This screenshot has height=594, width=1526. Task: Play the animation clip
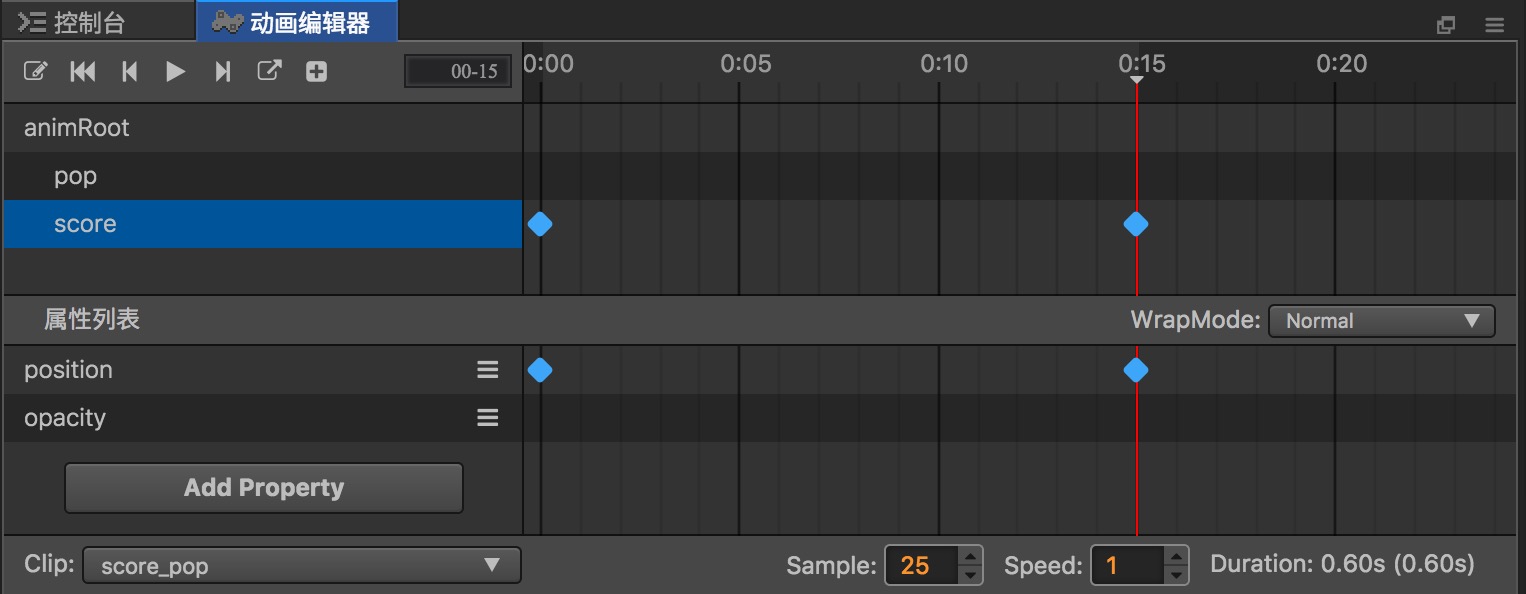[176, 71]
